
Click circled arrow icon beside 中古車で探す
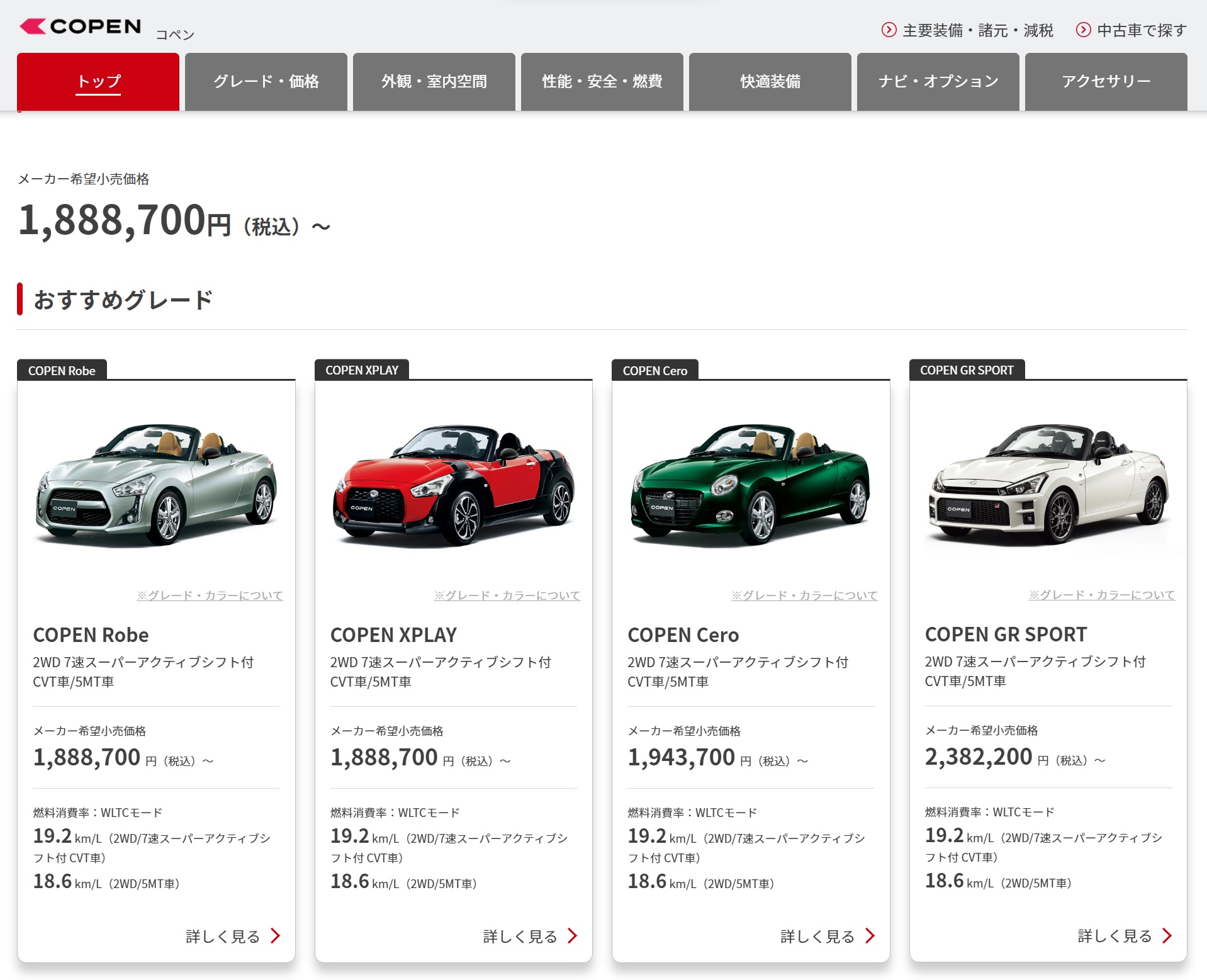(1083, 30)
